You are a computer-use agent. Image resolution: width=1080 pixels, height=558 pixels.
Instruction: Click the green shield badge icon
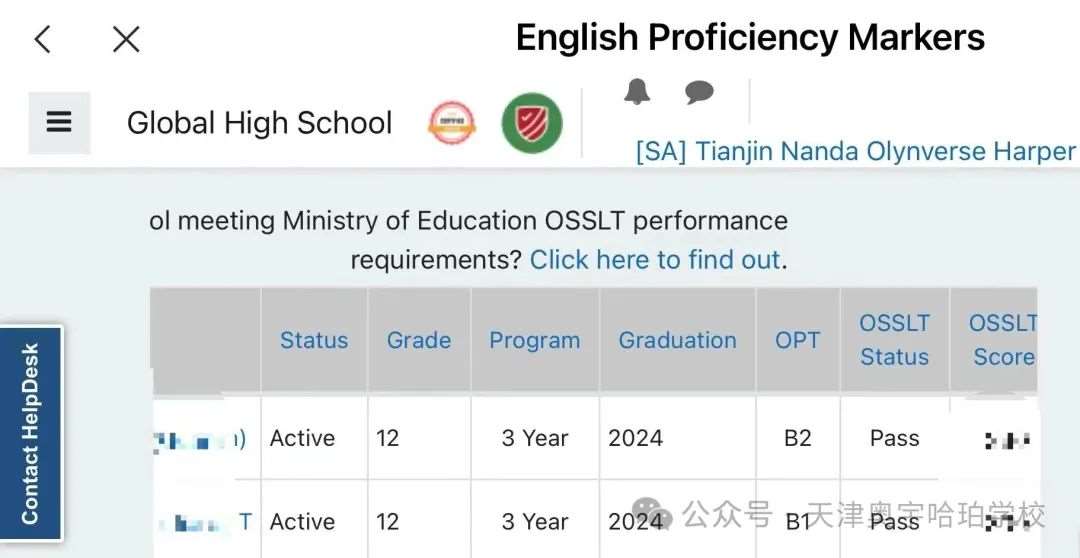[x=532, y=123]
